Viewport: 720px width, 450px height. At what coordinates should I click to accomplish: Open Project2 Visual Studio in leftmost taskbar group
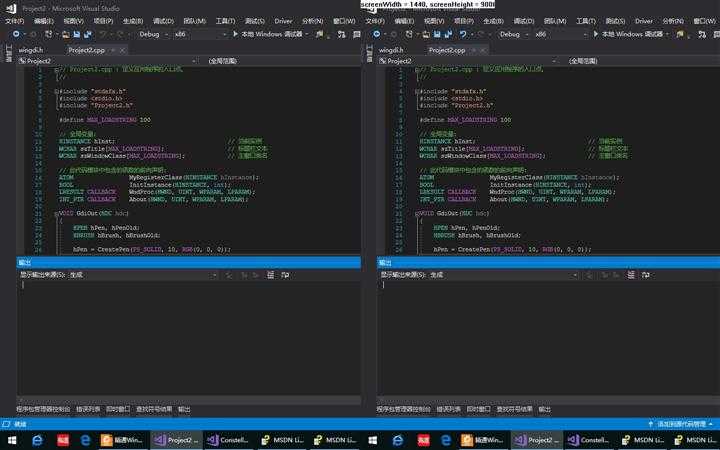coord(176,440)
